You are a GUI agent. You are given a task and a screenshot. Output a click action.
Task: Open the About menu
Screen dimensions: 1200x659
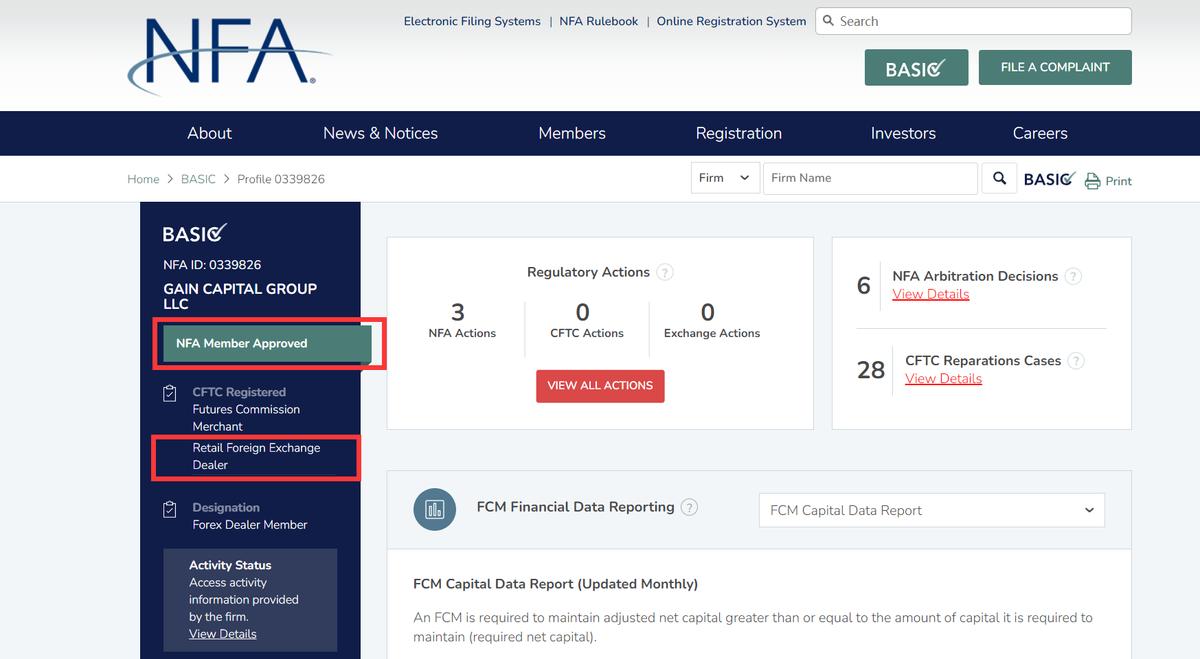coord(209,133)
